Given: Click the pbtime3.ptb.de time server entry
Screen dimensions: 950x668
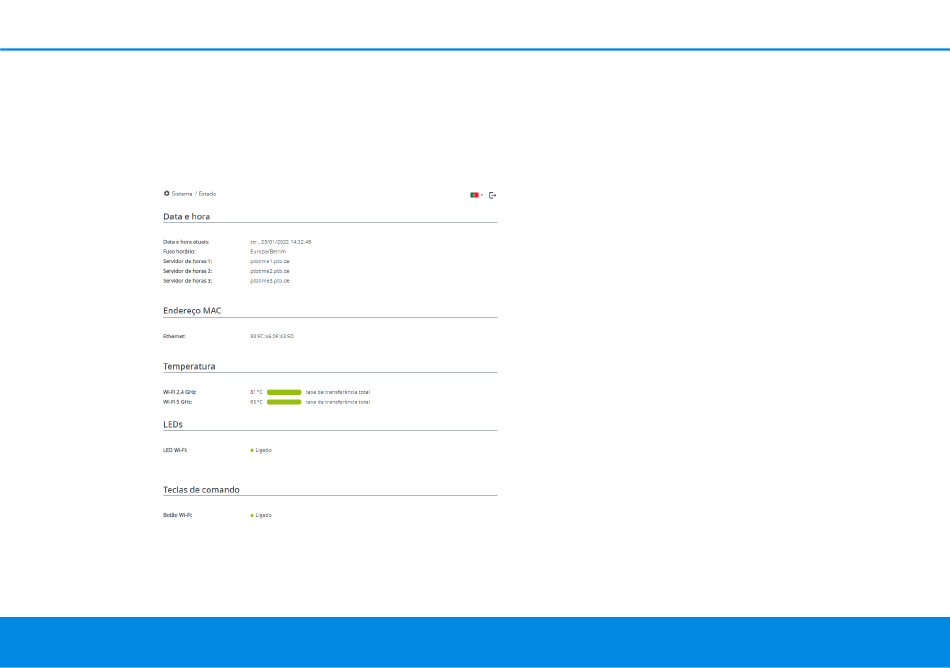Looking at the screenshot, I should [x=270, y=281].
